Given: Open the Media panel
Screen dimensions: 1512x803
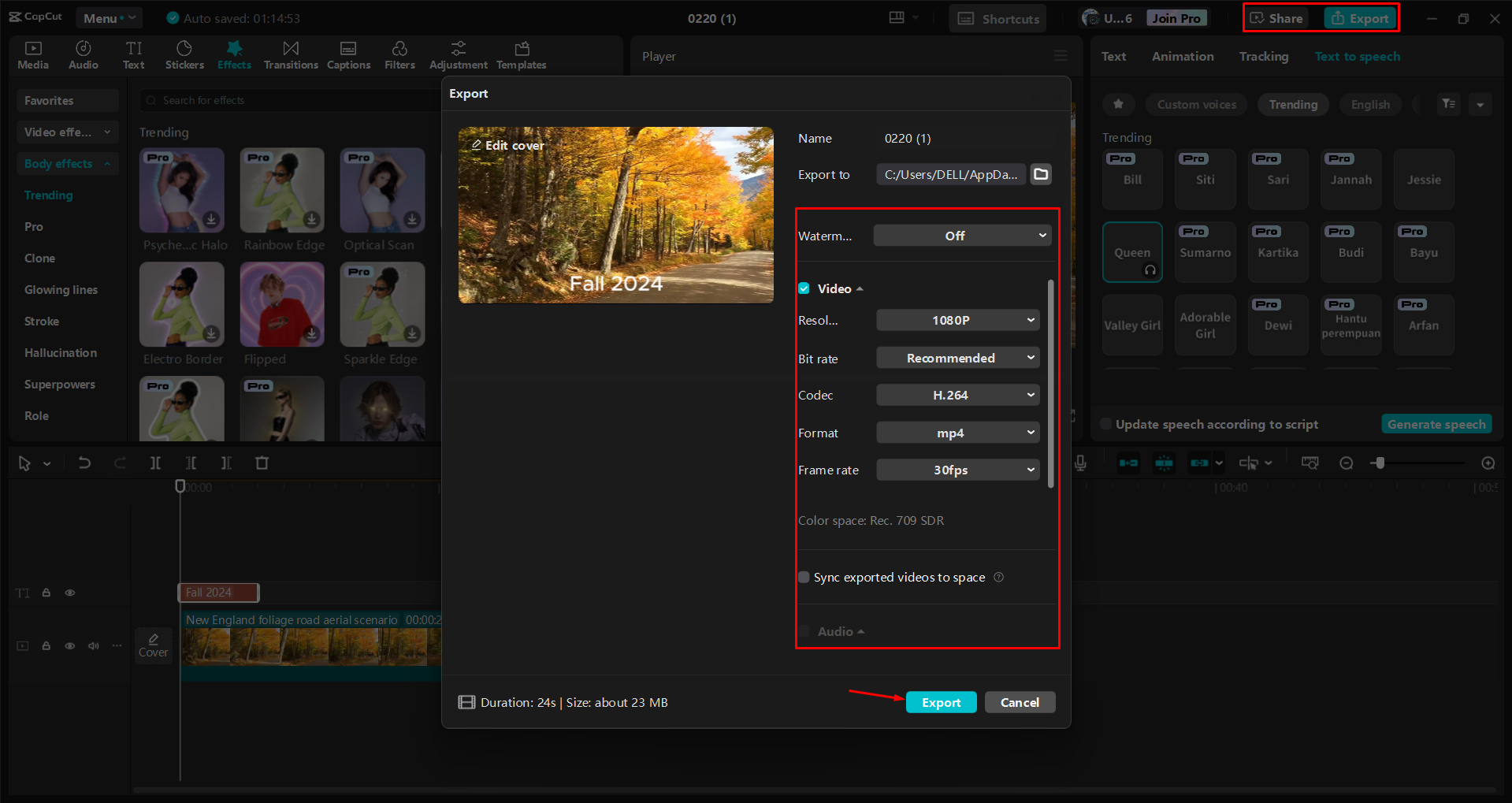Looking at the screenshot, I should (32, 54).
